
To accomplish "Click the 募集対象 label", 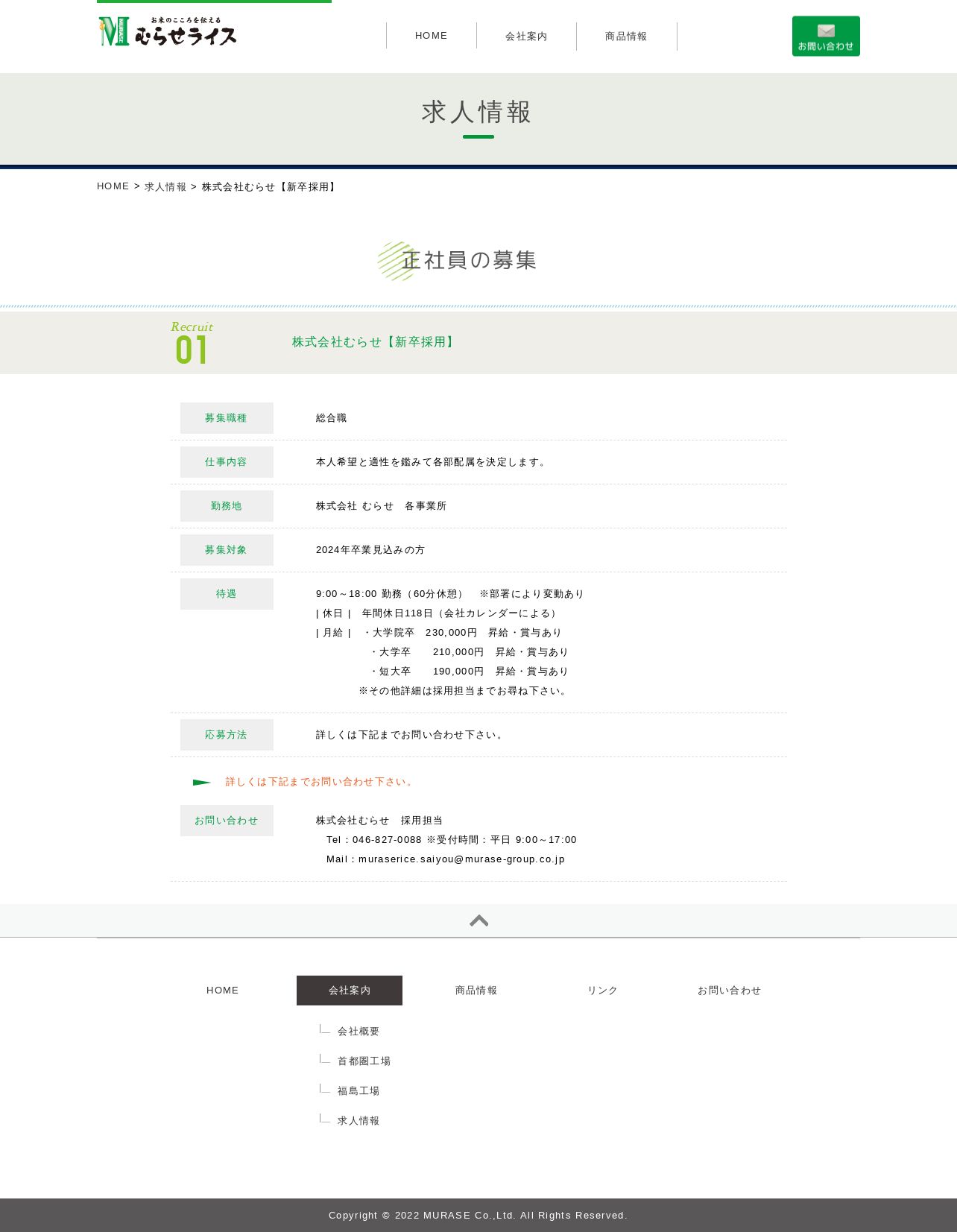I will tap(227, 550).
